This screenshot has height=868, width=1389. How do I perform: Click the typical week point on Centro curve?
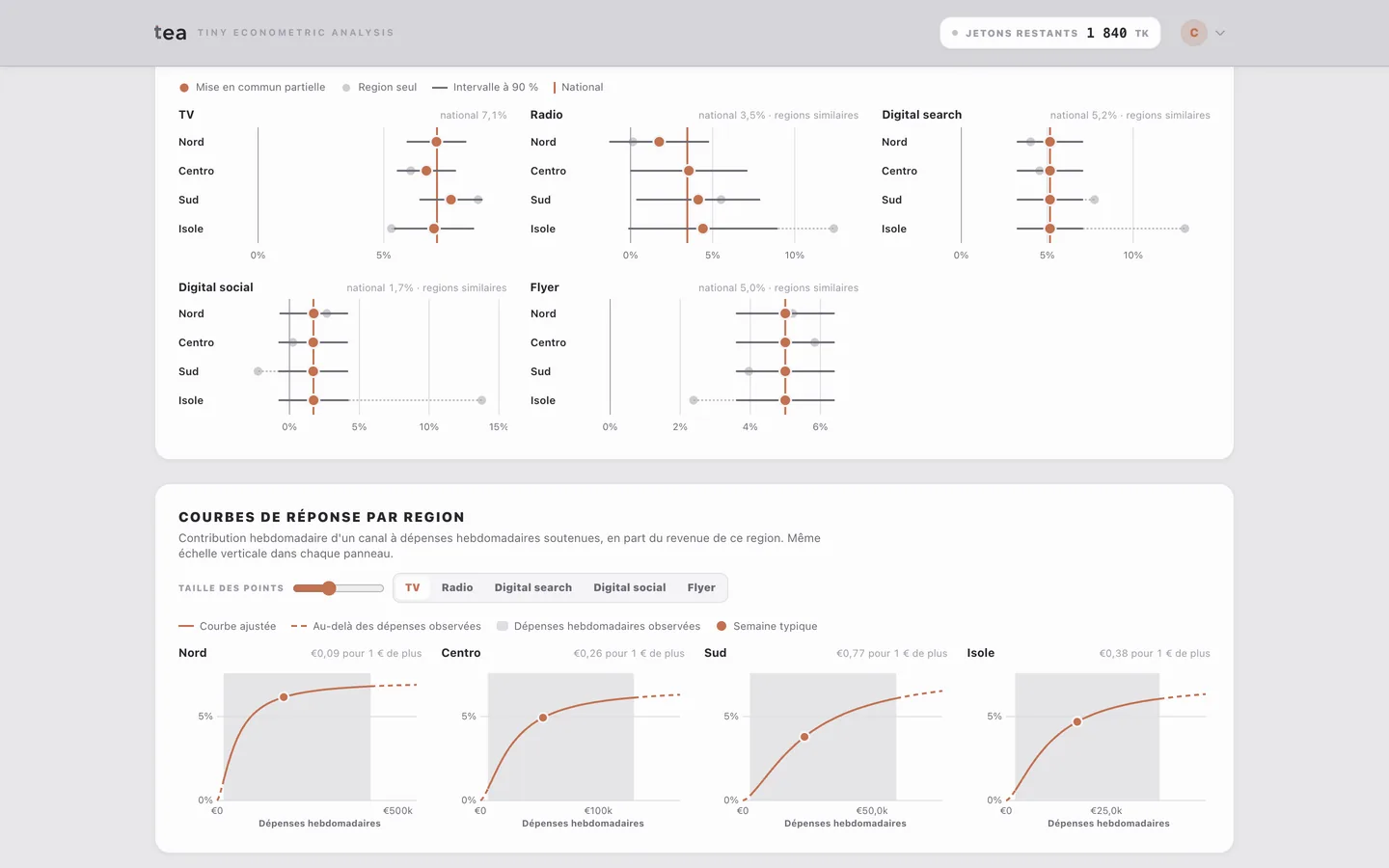tap(543, 718)
